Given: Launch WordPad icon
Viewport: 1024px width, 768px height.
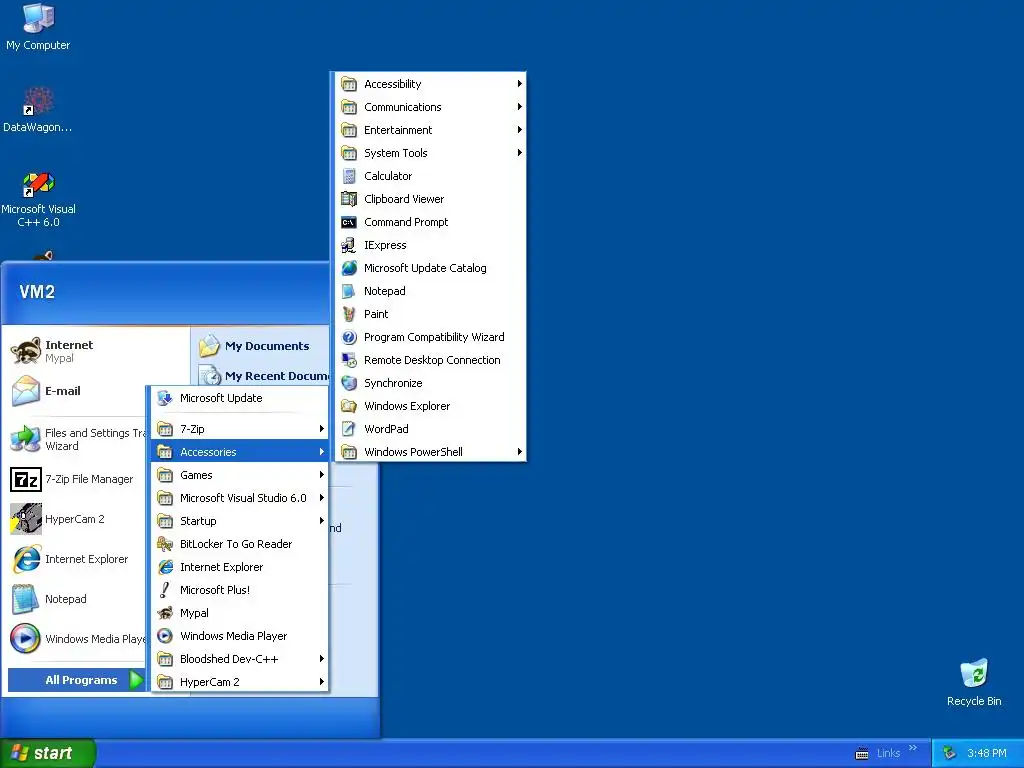Looking at the screenshot, I should [x=349, y=429].
